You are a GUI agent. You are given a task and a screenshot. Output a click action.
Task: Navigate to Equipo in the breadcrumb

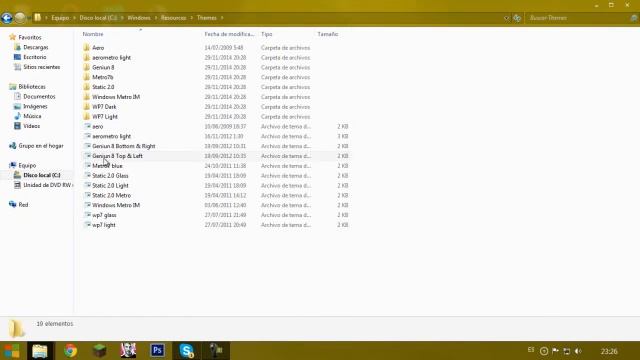pyautogui.click(x=60, y=18)
